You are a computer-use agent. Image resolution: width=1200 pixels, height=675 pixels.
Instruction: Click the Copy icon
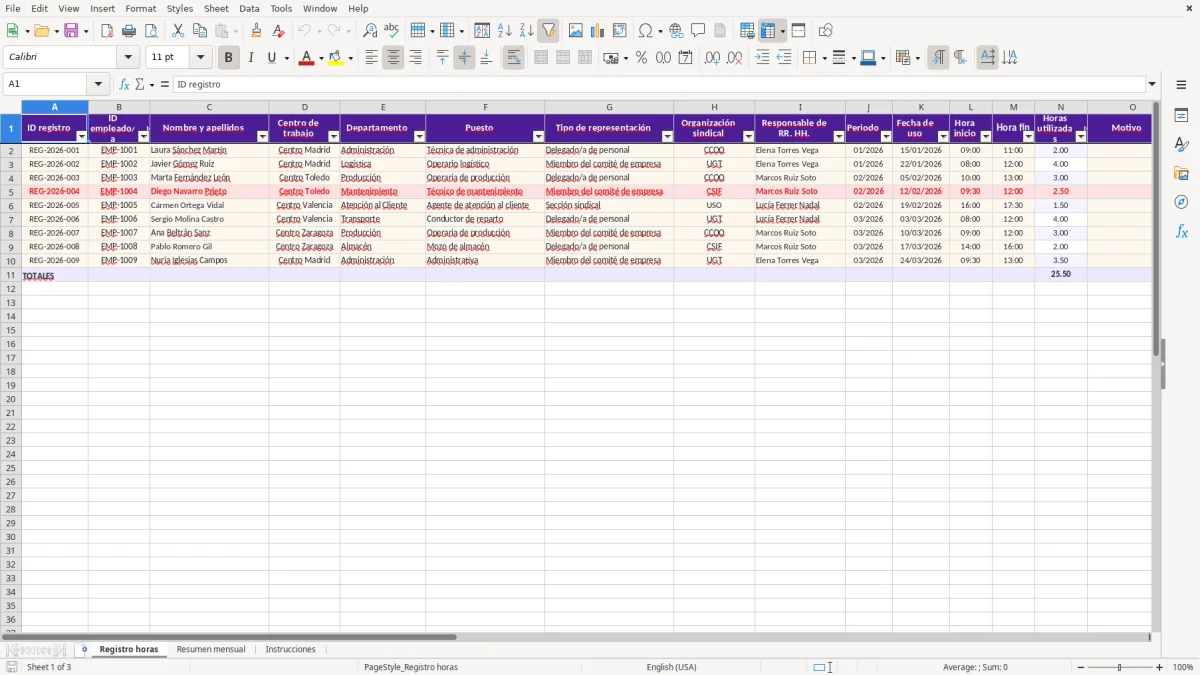pyautogui.click(x=200, y=31)
